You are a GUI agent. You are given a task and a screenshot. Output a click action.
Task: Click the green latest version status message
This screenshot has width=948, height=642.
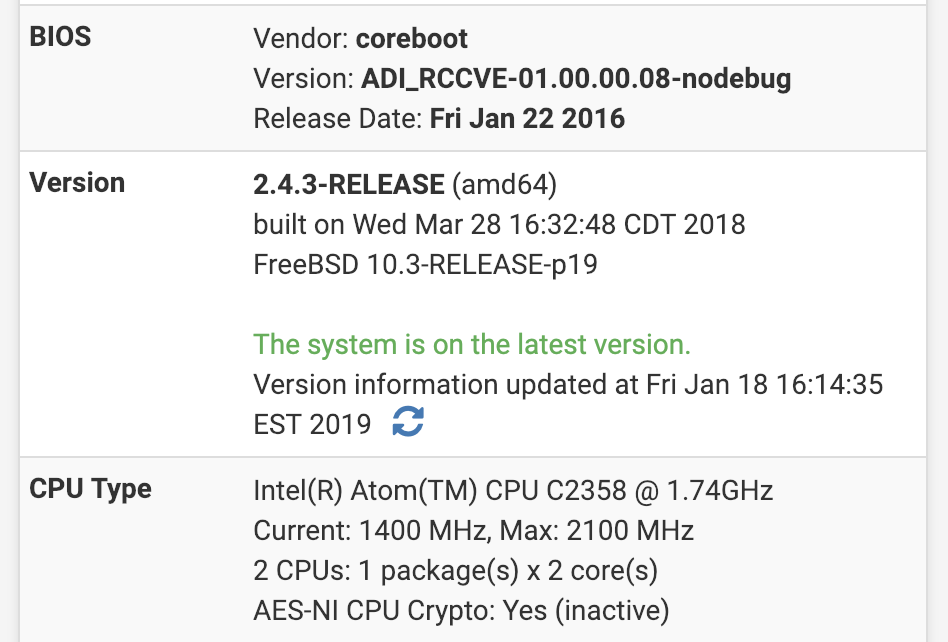coord(472,345)
